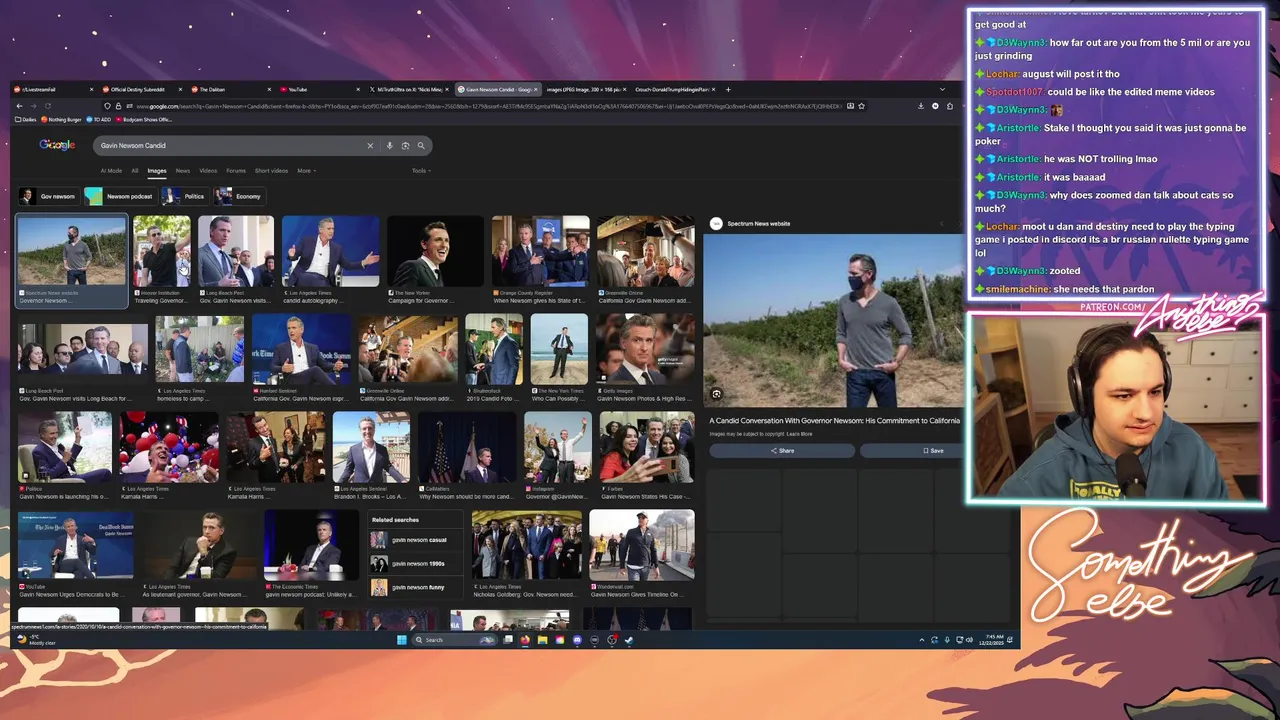The image size is (1280, 720).
Task: Open Task View on the taskbar
Action: 508,640
